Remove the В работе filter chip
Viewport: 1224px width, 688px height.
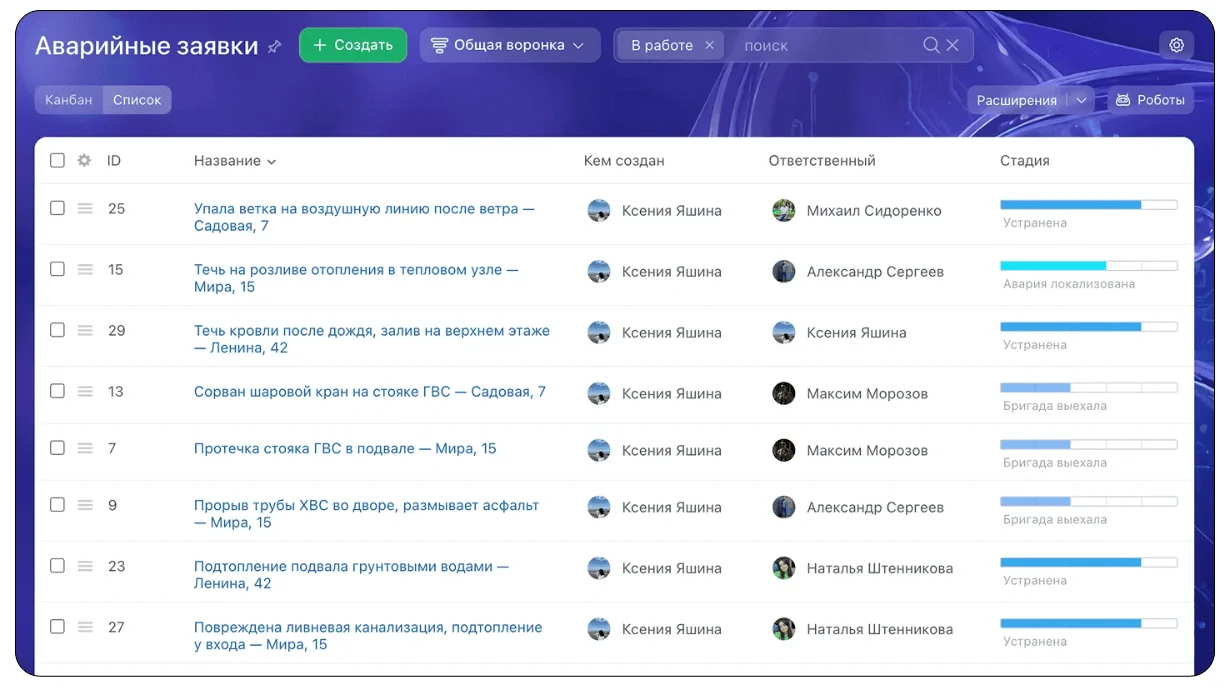tap(710, 45)
